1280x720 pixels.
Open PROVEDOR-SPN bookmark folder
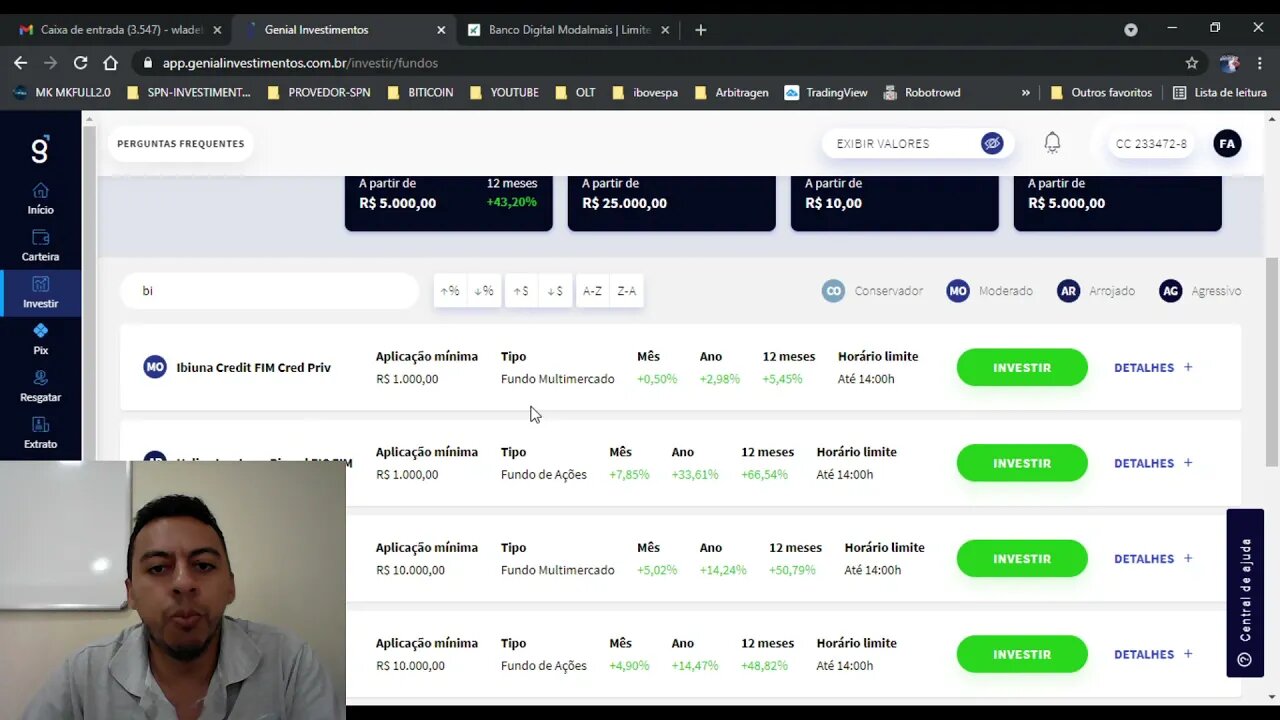tap(318, 92)
